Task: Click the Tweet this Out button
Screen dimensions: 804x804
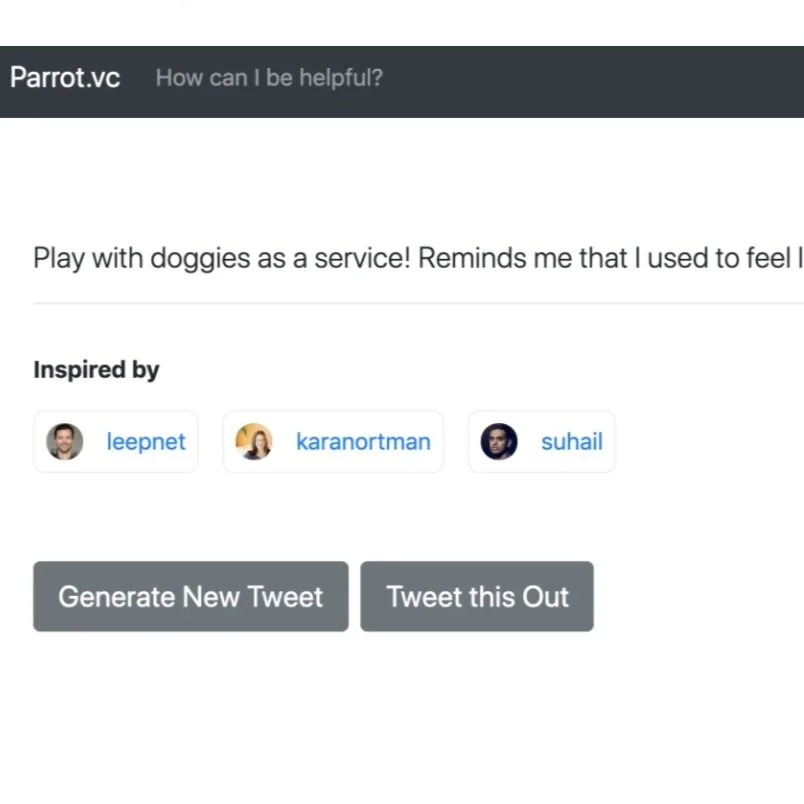Action: pyautogui.click(x=477, y=596)
